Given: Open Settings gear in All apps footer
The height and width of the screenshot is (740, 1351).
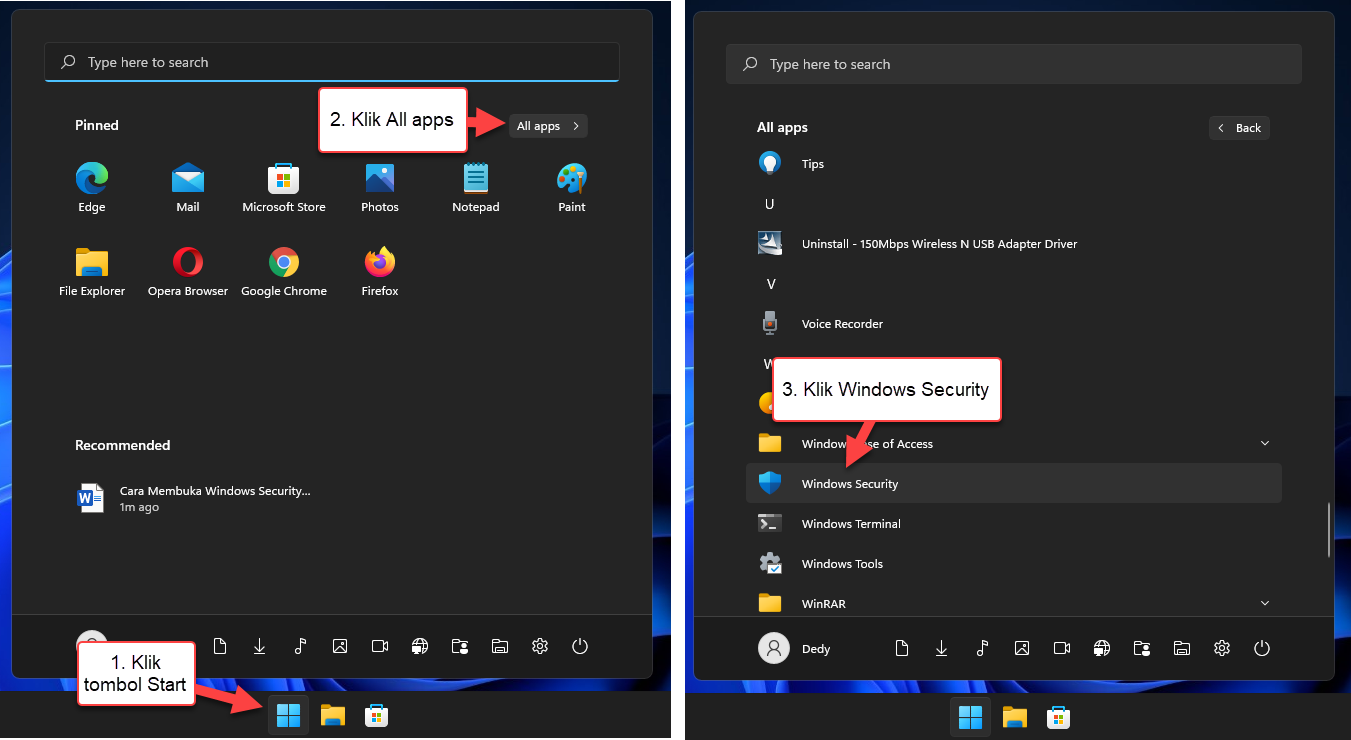Looking at the screenshot, I should click(x=1222, y=648).
